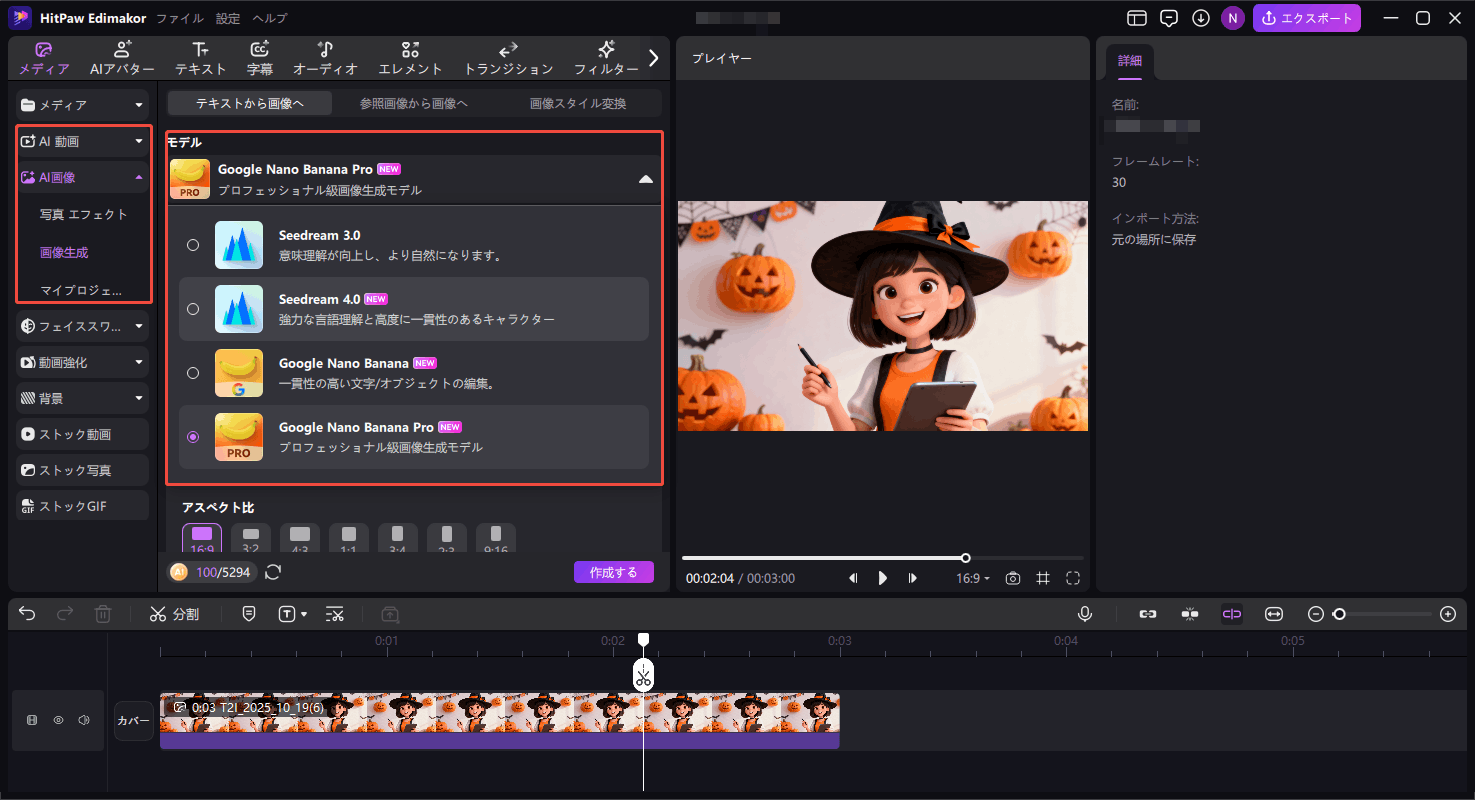Click the microphone voice-over record icon

(x=1085, y=614)
